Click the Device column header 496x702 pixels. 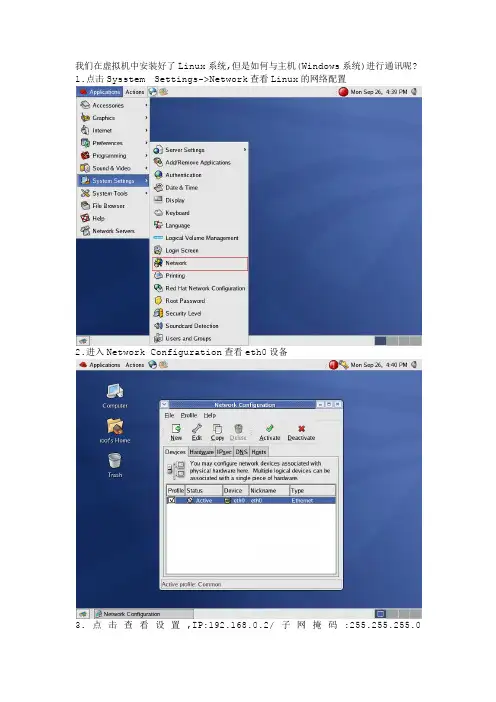click(235, 491)
